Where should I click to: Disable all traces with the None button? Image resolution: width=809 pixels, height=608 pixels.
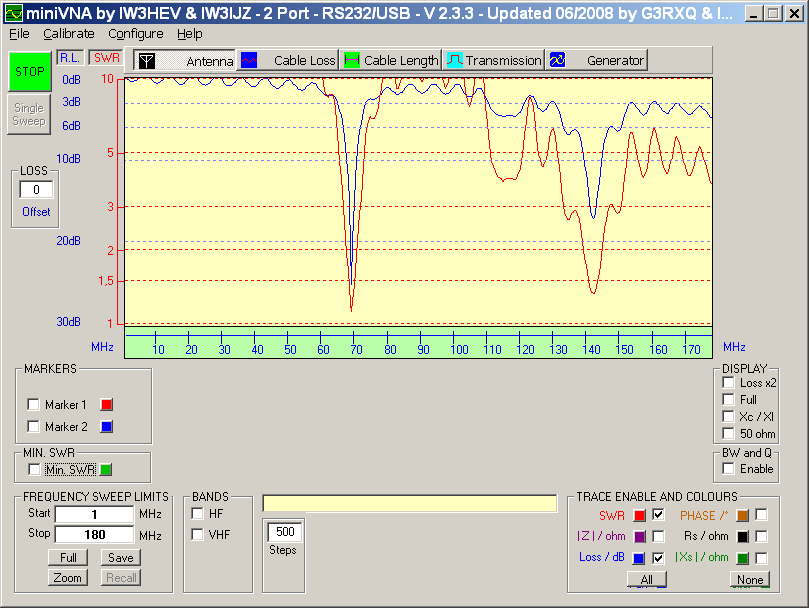(750, 580)
